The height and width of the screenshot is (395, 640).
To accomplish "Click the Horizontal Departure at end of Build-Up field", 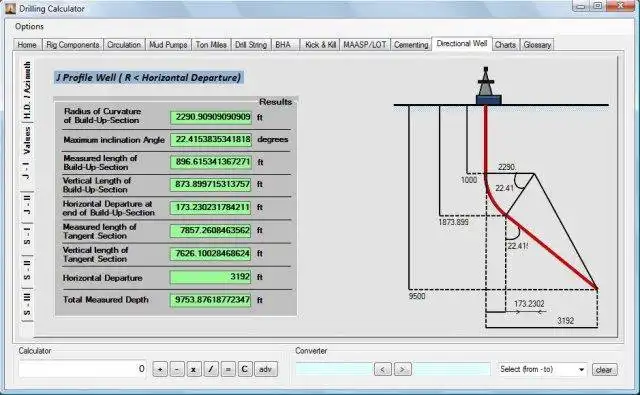I will [x=211, y=208].
